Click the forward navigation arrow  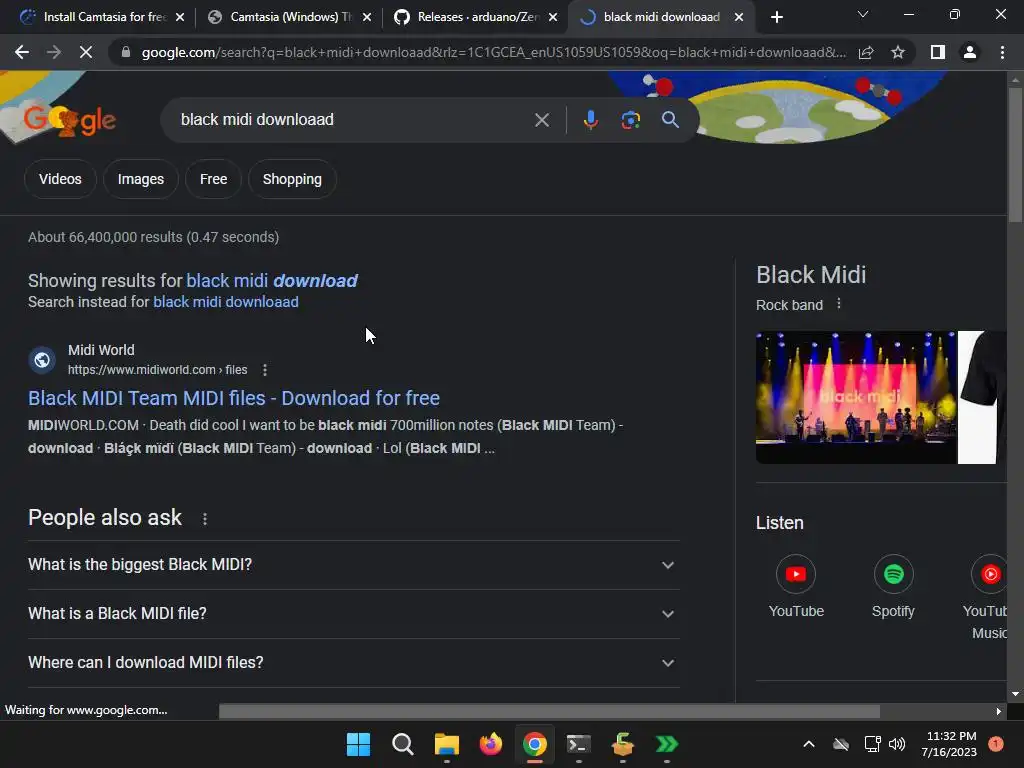(x=54, y=52)
